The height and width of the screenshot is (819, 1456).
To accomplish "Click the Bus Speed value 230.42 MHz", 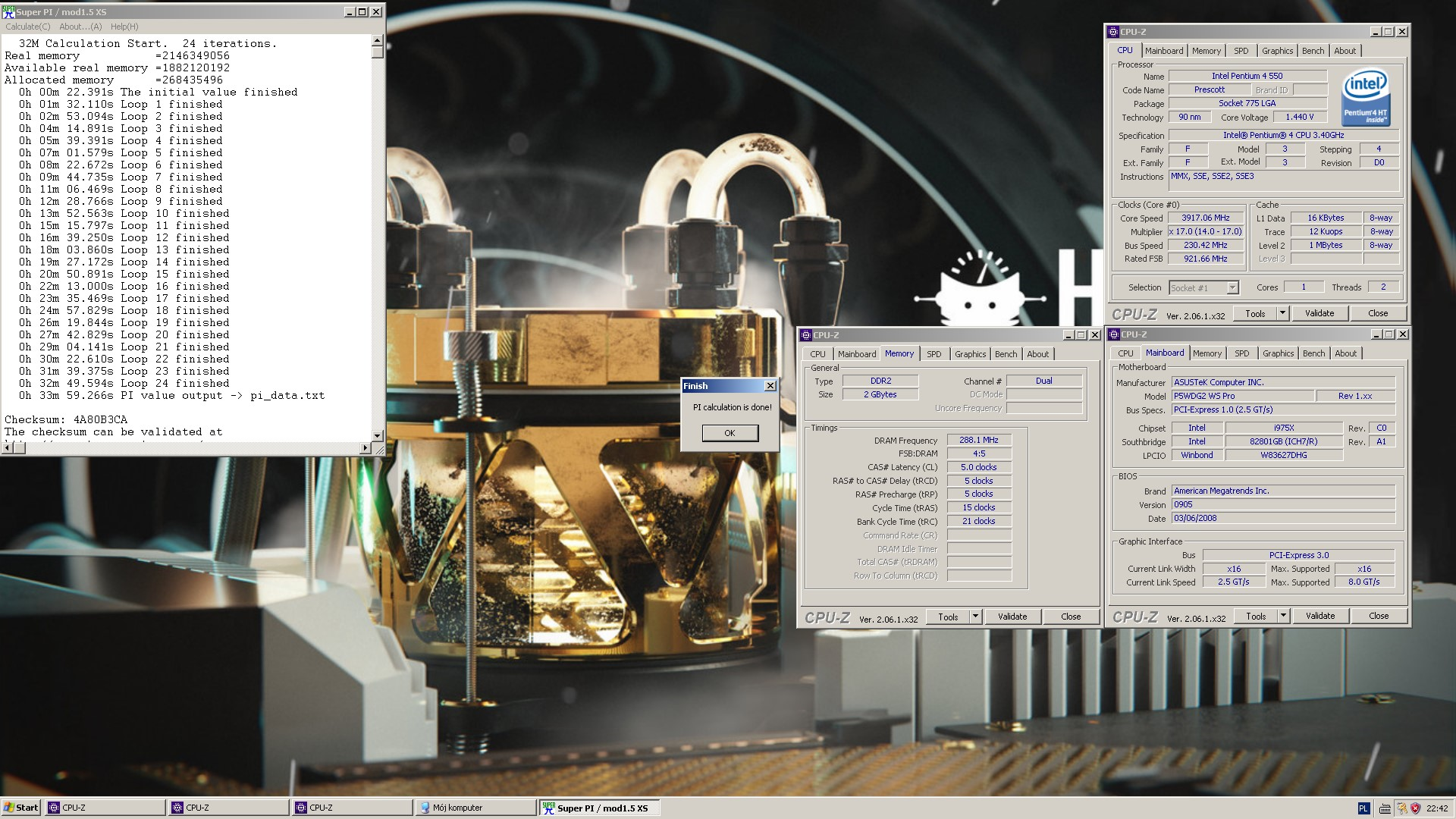I will point(1206,245).
